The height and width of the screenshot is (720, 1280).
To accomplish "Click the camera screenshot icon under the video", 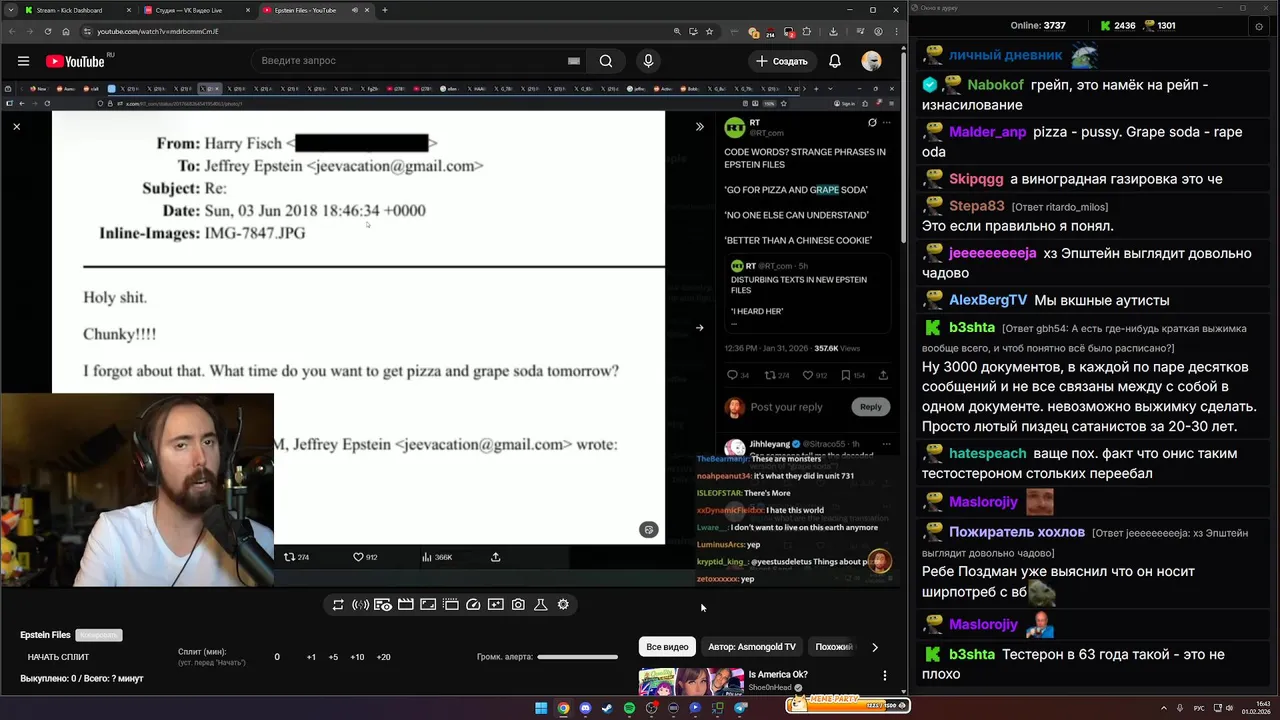I will click(x=518, y=604).
